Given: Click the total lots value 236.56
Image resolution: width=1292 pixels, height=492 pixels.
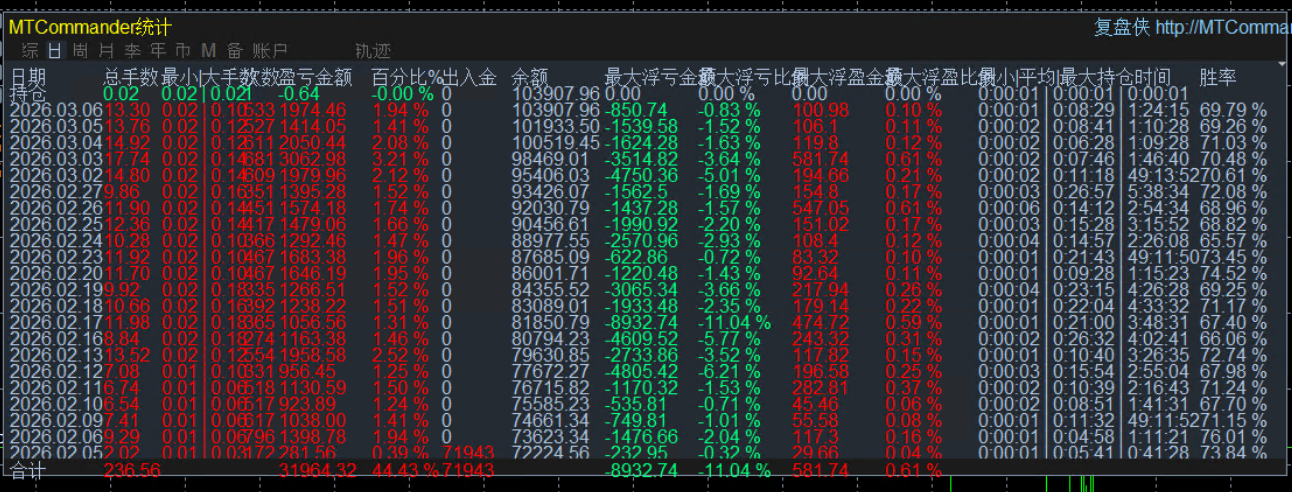Looking at the screenshot, I should click(x=132, y=470).
